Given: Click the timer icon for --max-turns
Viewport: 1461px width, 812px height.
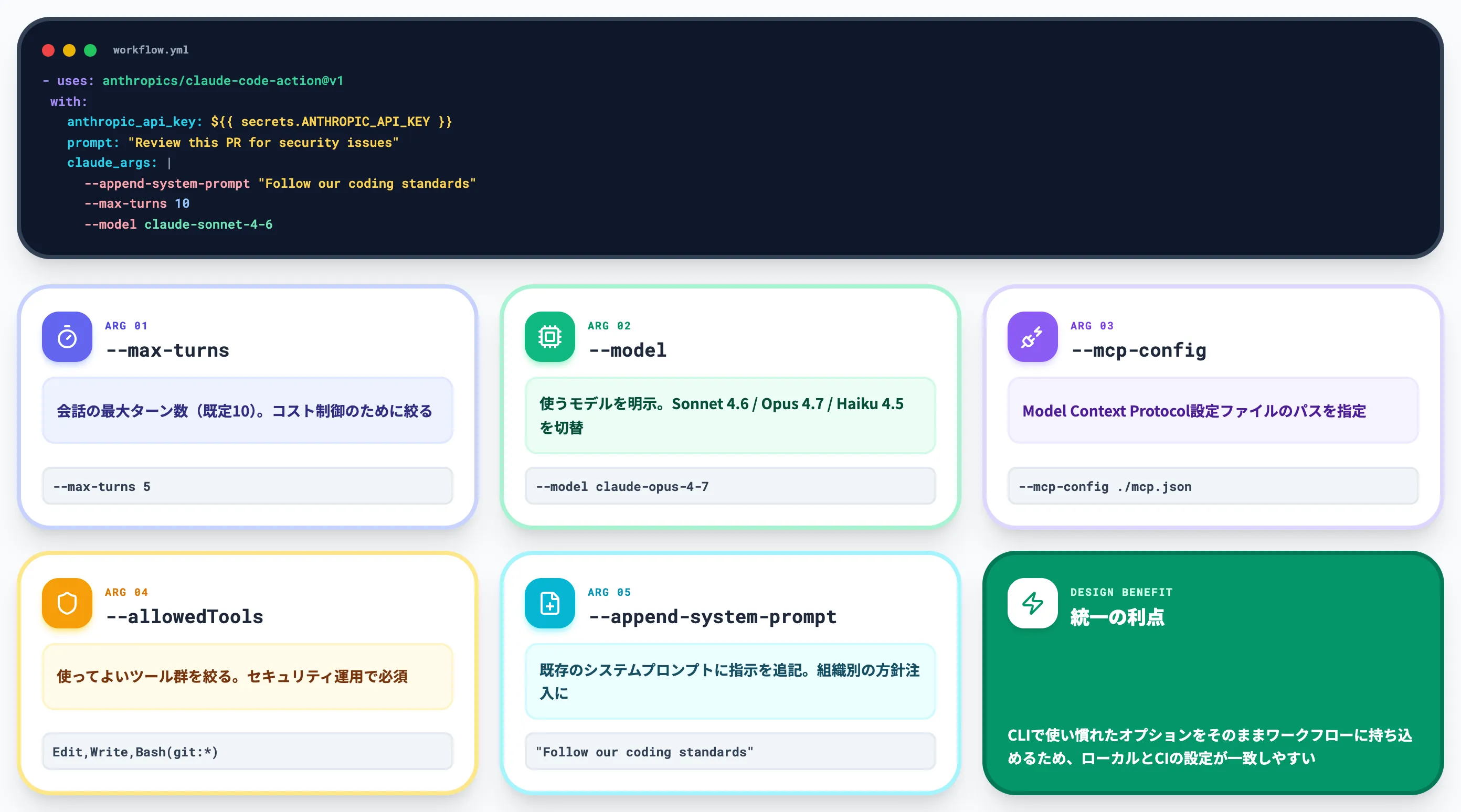Looking at the screenshot, I should pos(67,337).
